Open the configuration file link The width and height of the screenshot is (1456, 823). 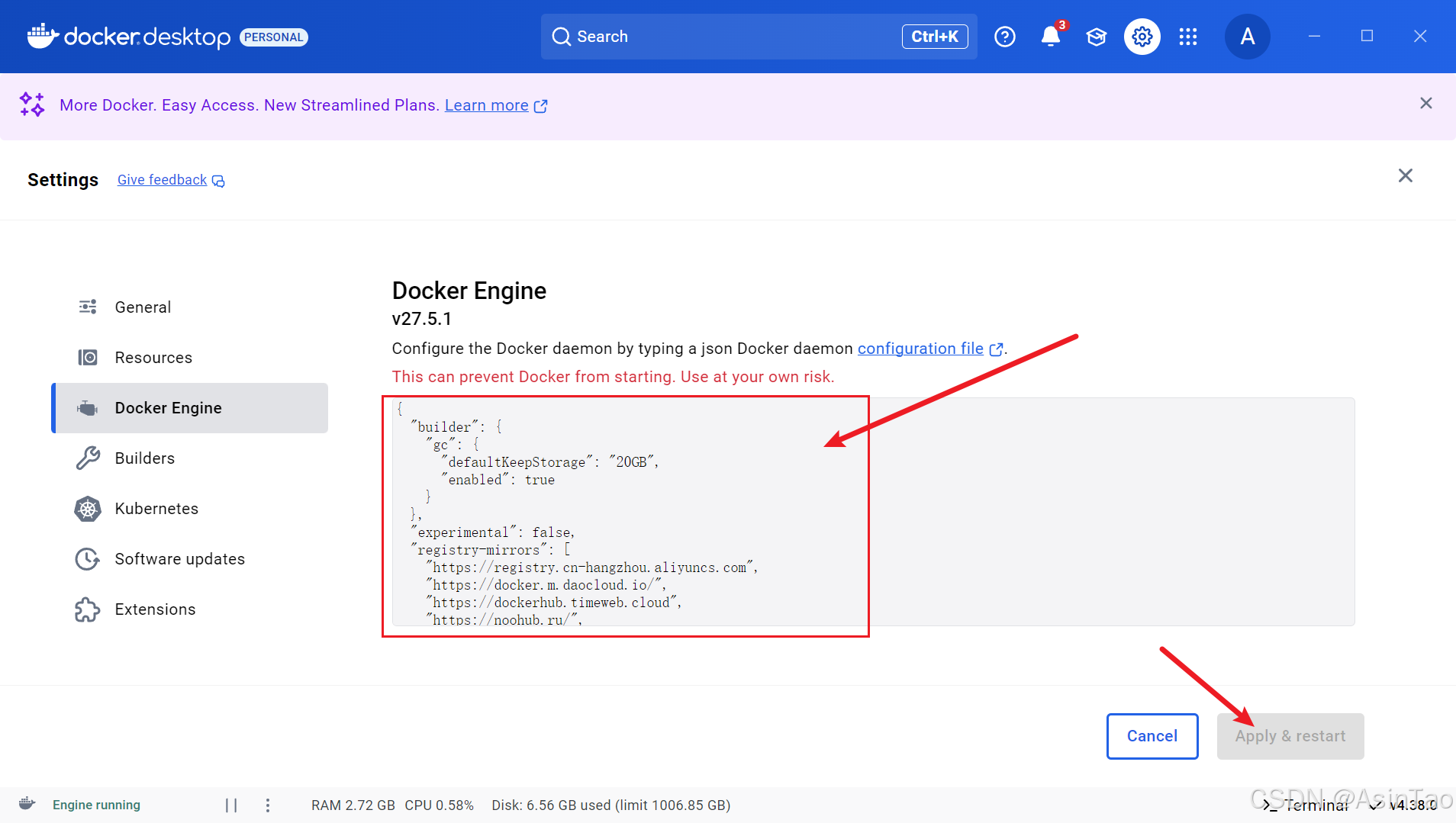pos(920,349)
